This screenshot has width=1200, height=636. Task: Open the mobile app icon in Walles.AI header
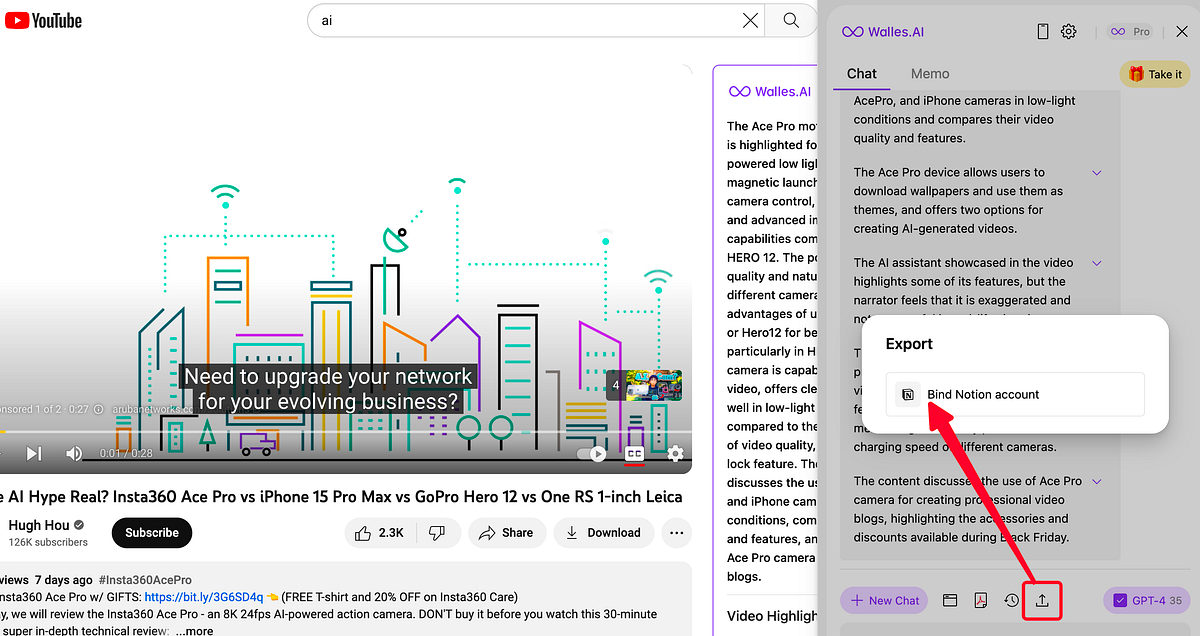point(1042,31)
